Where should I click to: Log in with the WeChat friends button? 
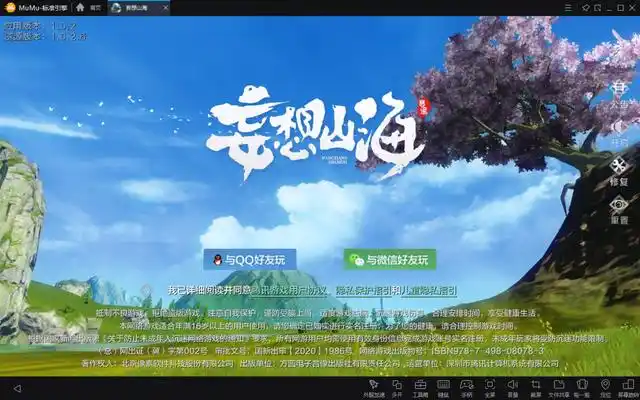click(x=390, y=260)
